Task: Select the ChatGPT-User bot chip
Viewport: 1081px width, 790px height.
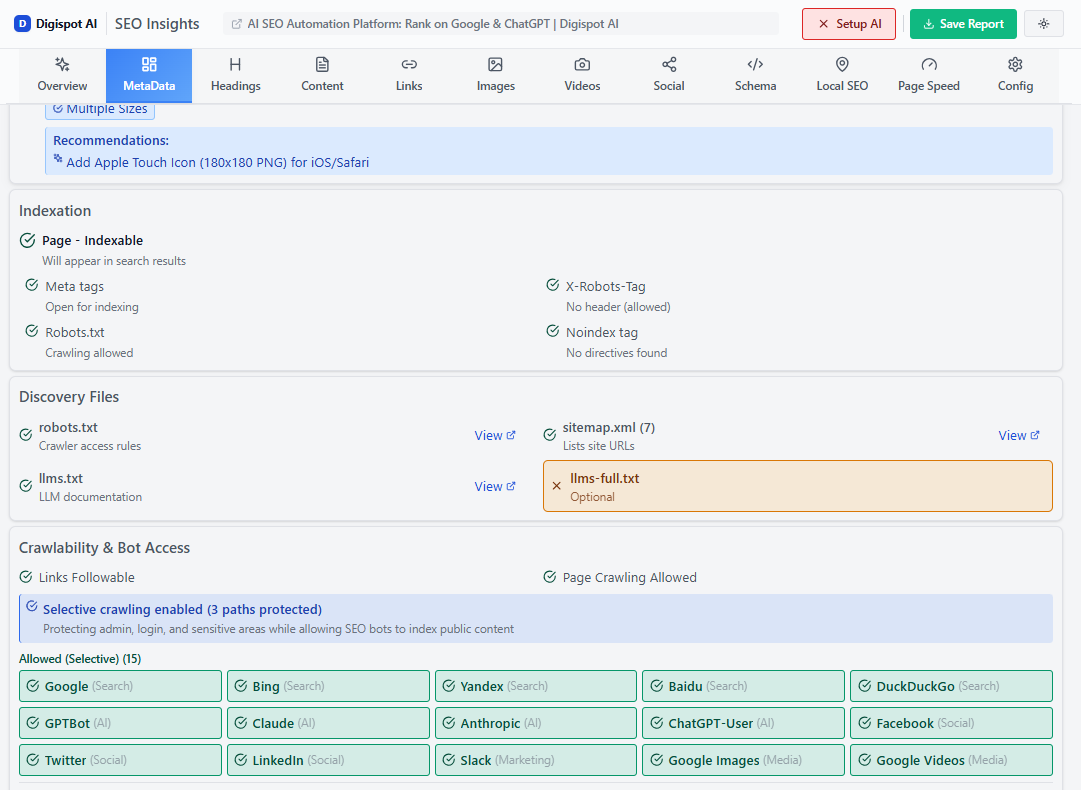Action: (743, 723)
